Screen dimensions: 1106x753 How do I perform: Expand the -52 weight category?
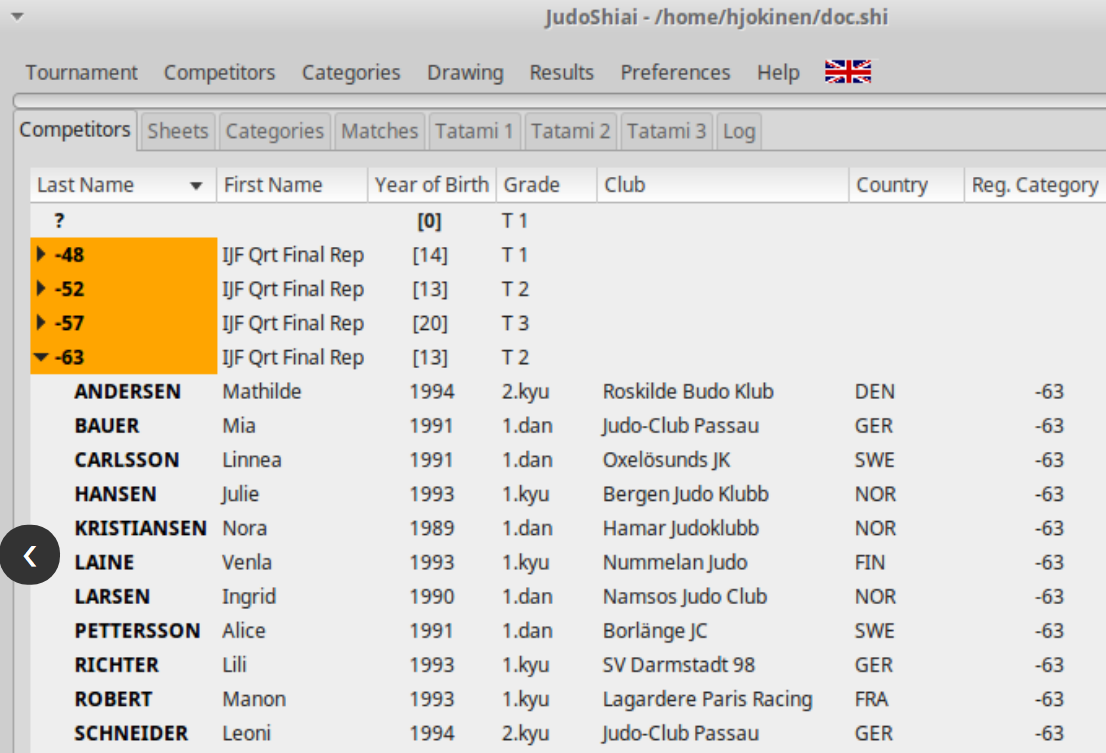40,289
